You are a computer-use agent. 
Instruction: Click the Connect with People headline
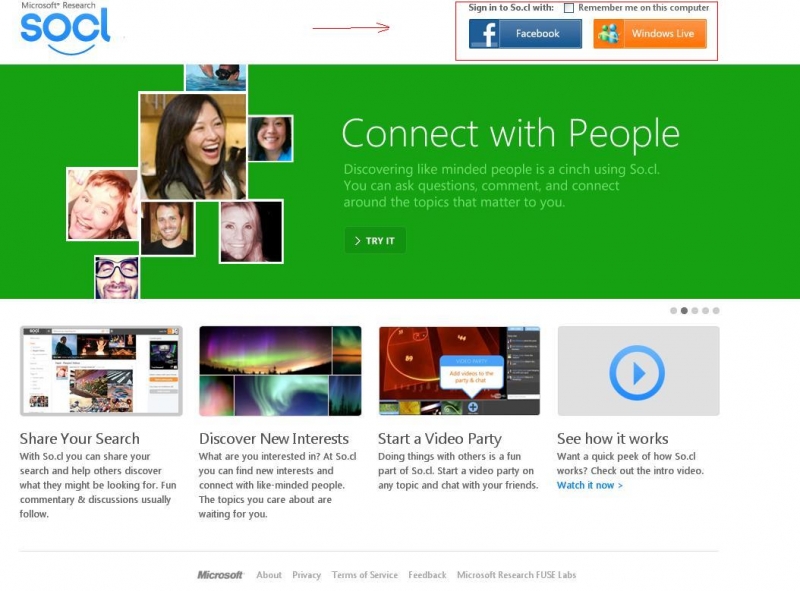coord(511,134)
